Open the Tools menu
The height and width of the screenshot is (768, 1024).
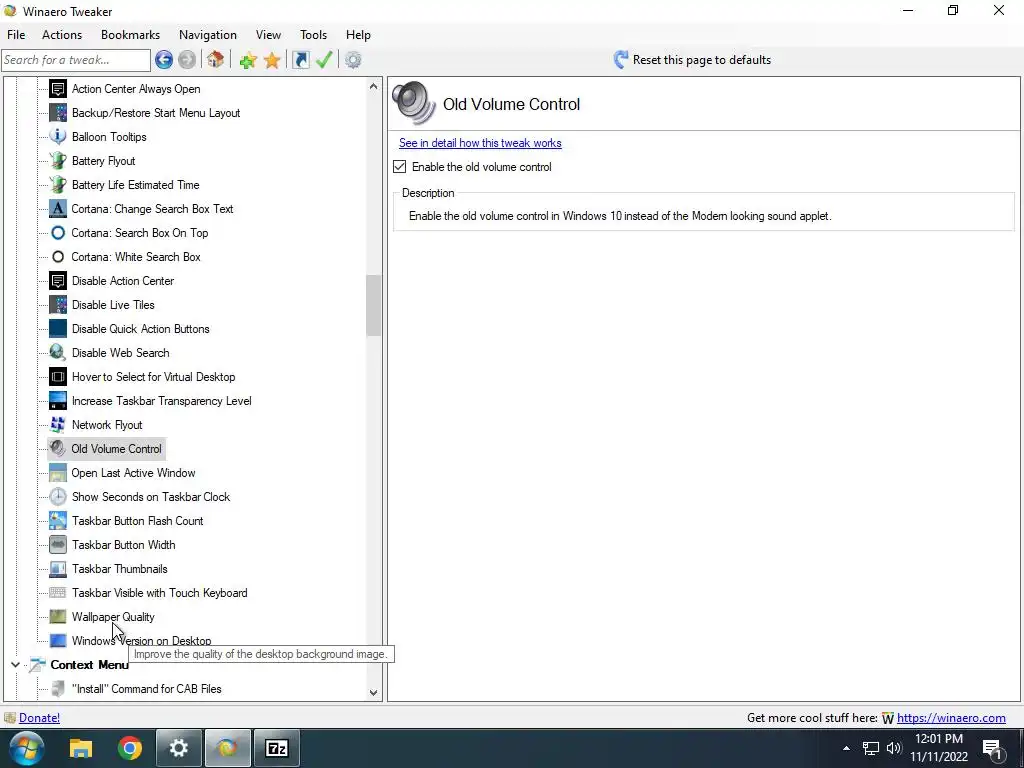coord(313,35)
